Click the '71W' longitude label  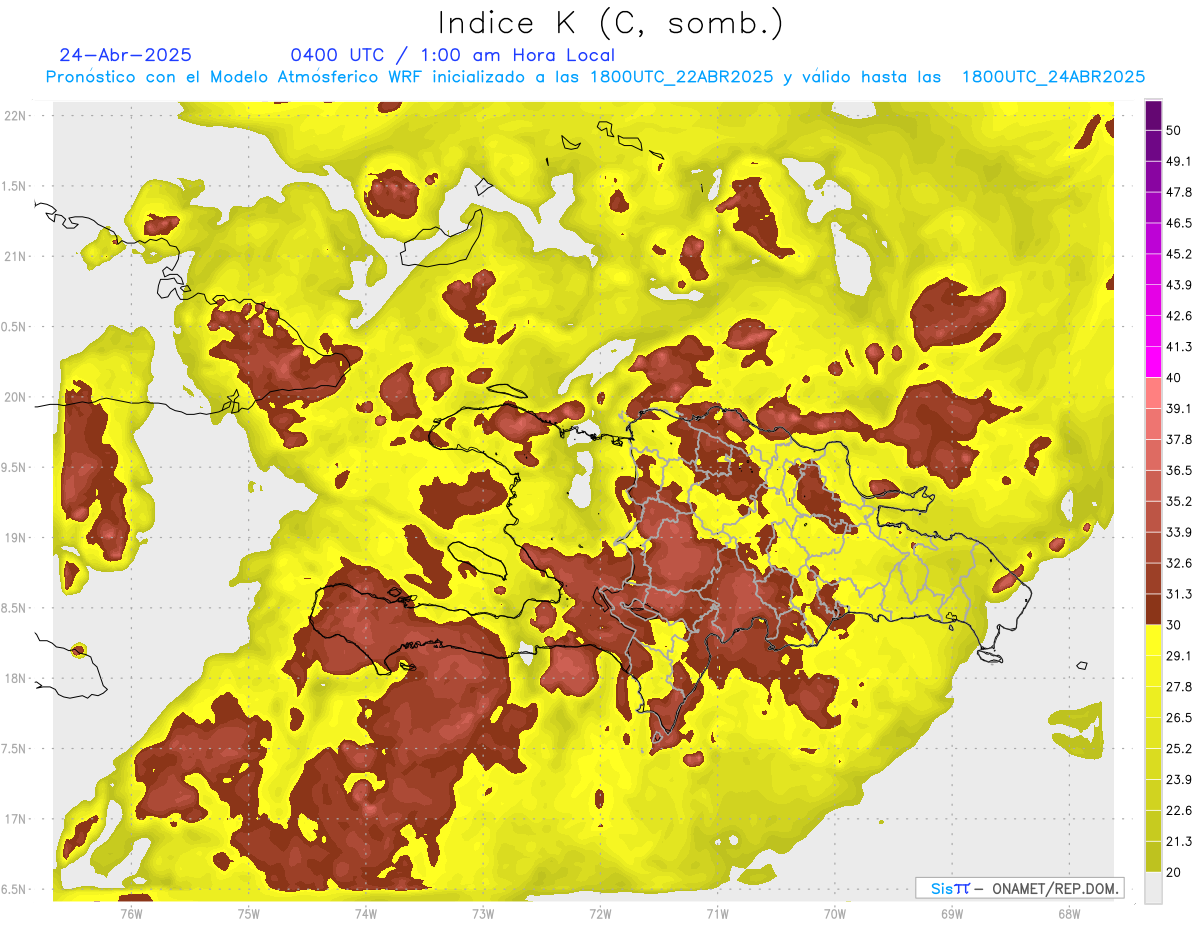point(717,913)
